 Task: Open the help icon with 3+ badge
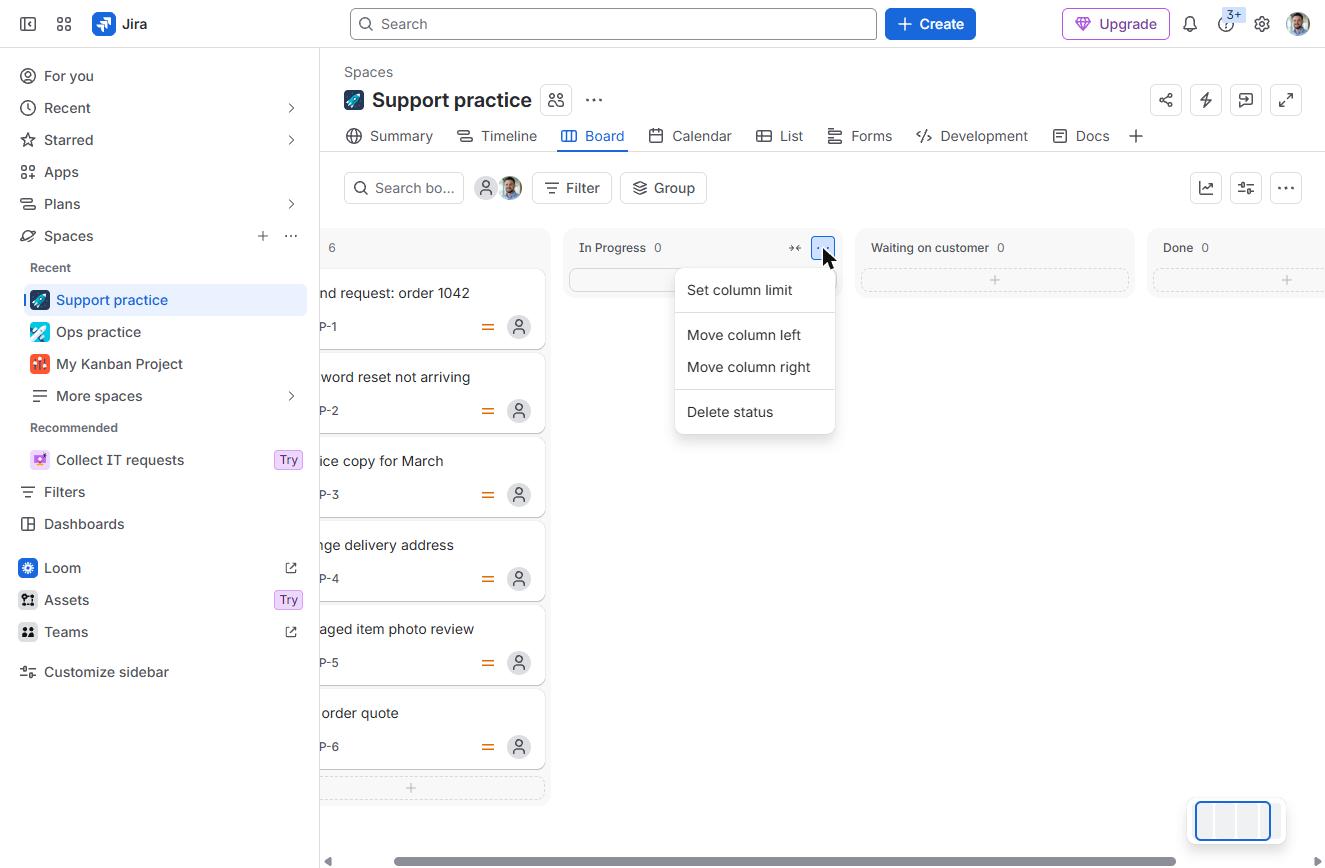[x=1226, y=24]
